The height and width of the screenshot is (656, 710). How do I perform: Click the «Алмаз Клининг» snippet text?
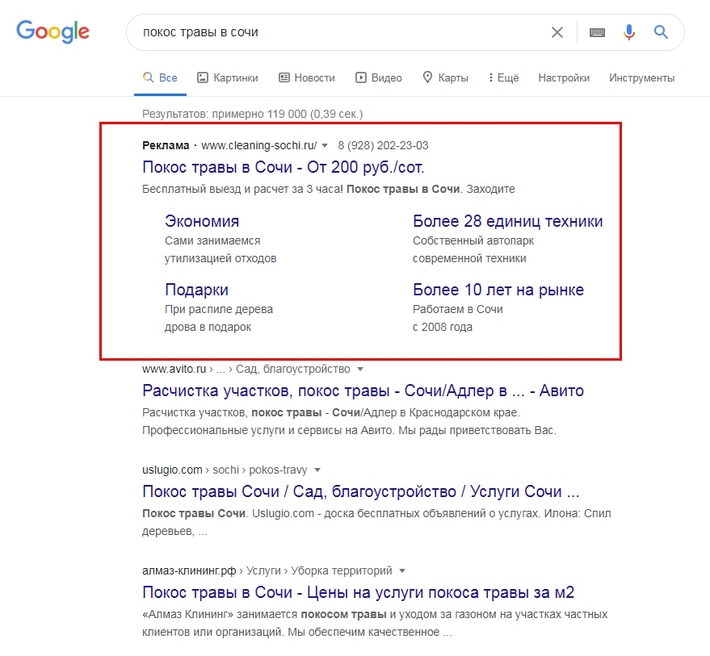[375, 623]
